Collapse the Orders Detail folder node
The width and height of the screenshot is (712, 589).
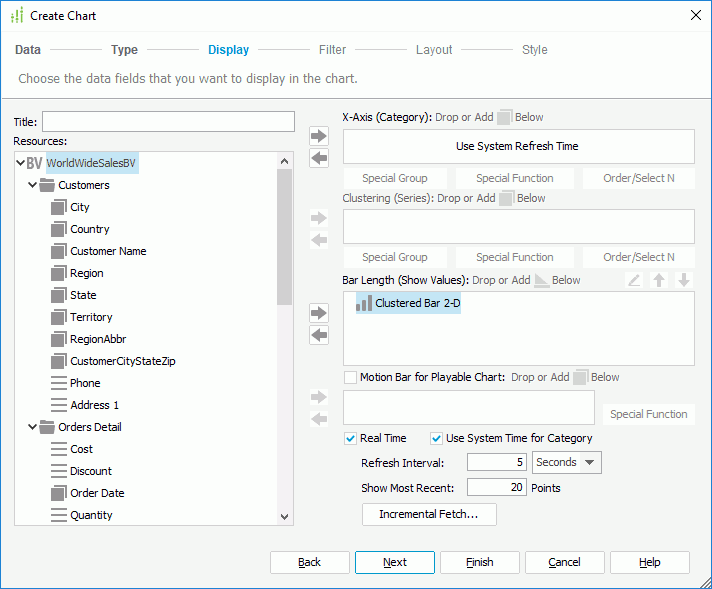tap(32, 426)
